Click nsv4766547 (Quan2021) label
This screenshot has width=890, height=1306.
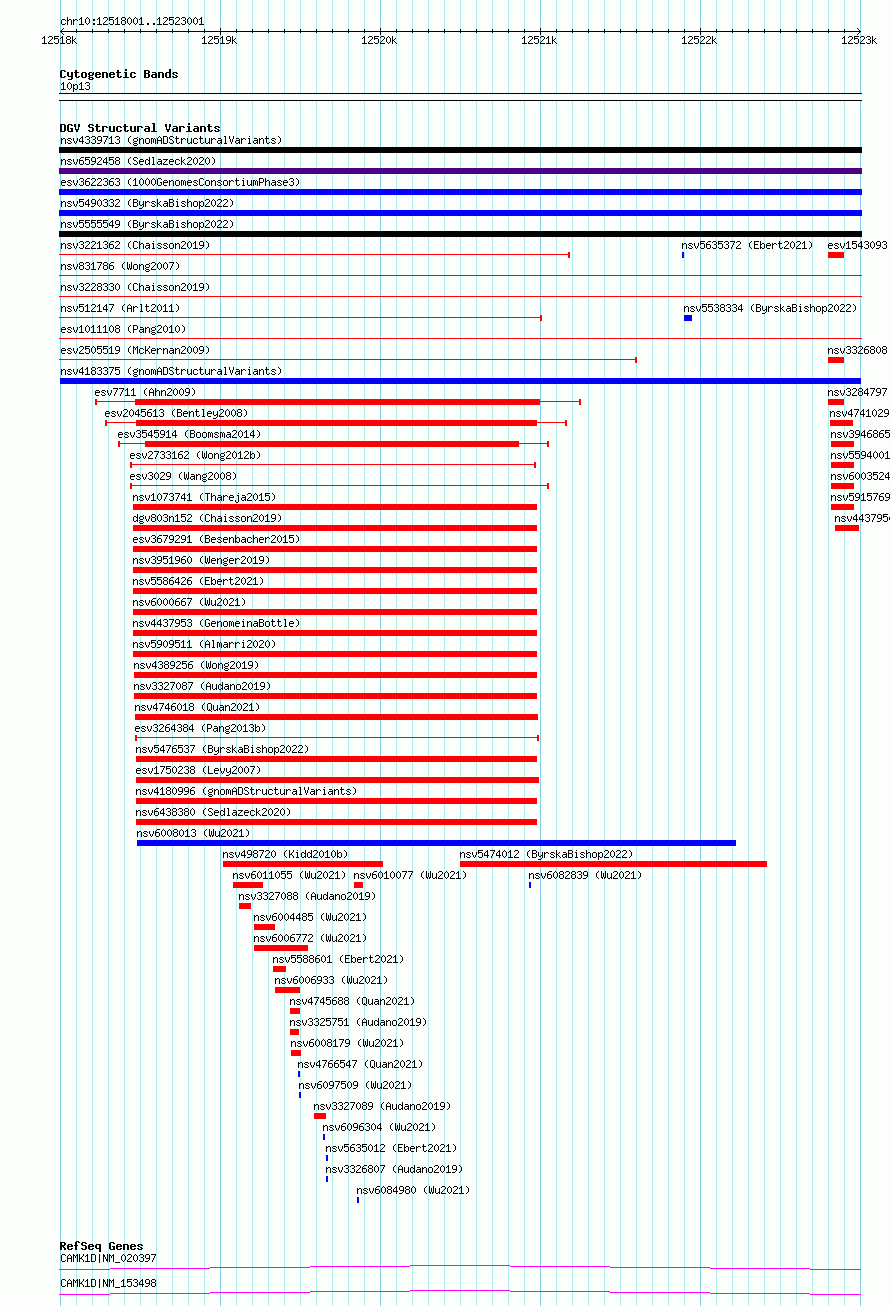(x=360, y=1064)
